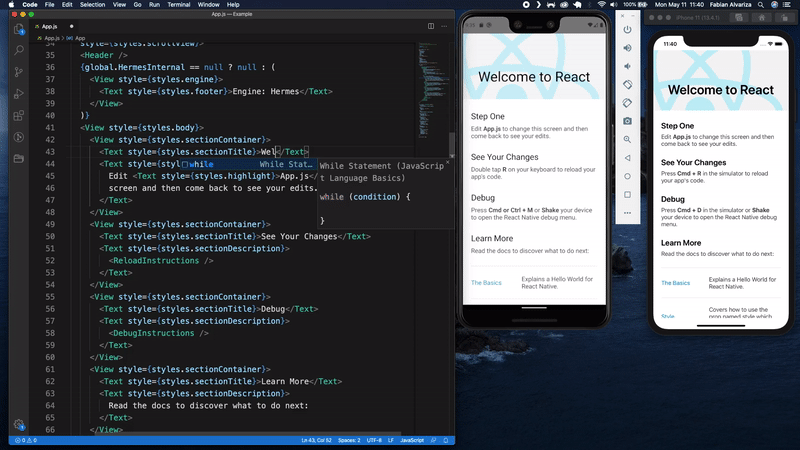Click the Learn More text on line 62
Screen dimensions: 800x450
click(x=285, y=381)
